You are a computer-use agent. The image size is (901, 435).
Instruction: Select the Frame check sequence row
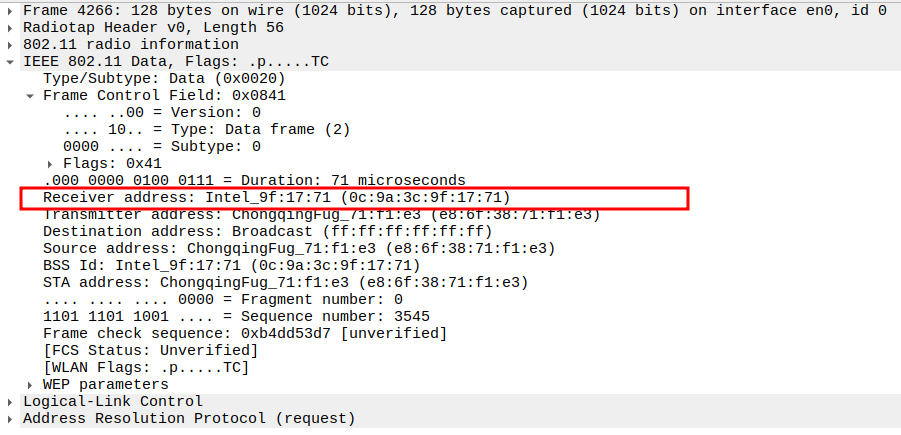click(244, 333)
